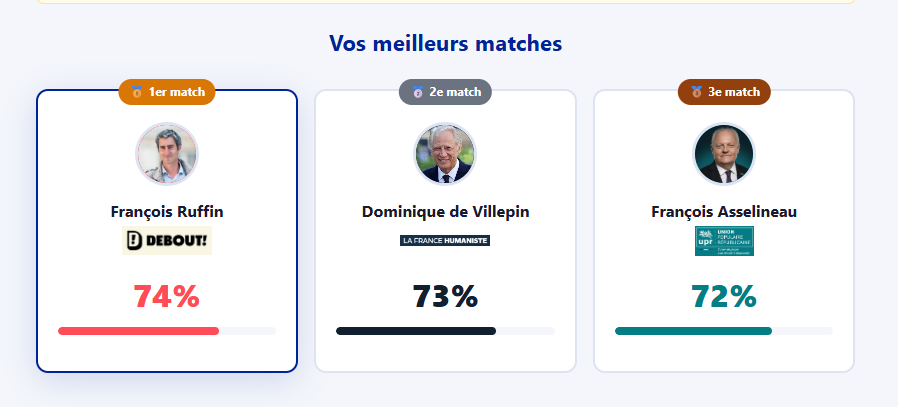Image resolution: width=898 pixels, height=407 pixels.
Task: Click the Vos meilleurs matches heading
Action: coord(446,44)
